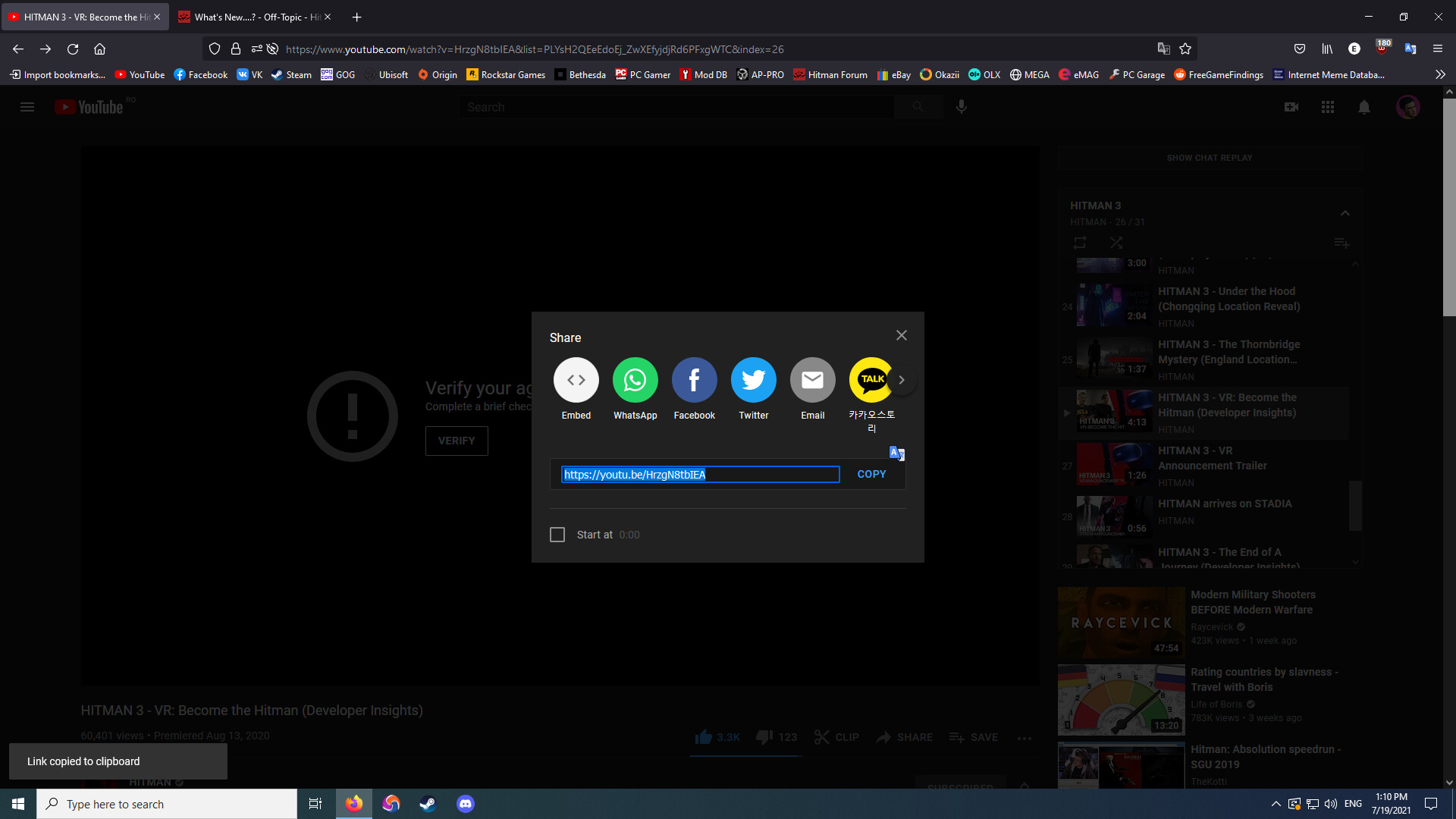The image size is (1456, 819).
Task: Select the youtu.be share URL field
Action: [700, 475]
